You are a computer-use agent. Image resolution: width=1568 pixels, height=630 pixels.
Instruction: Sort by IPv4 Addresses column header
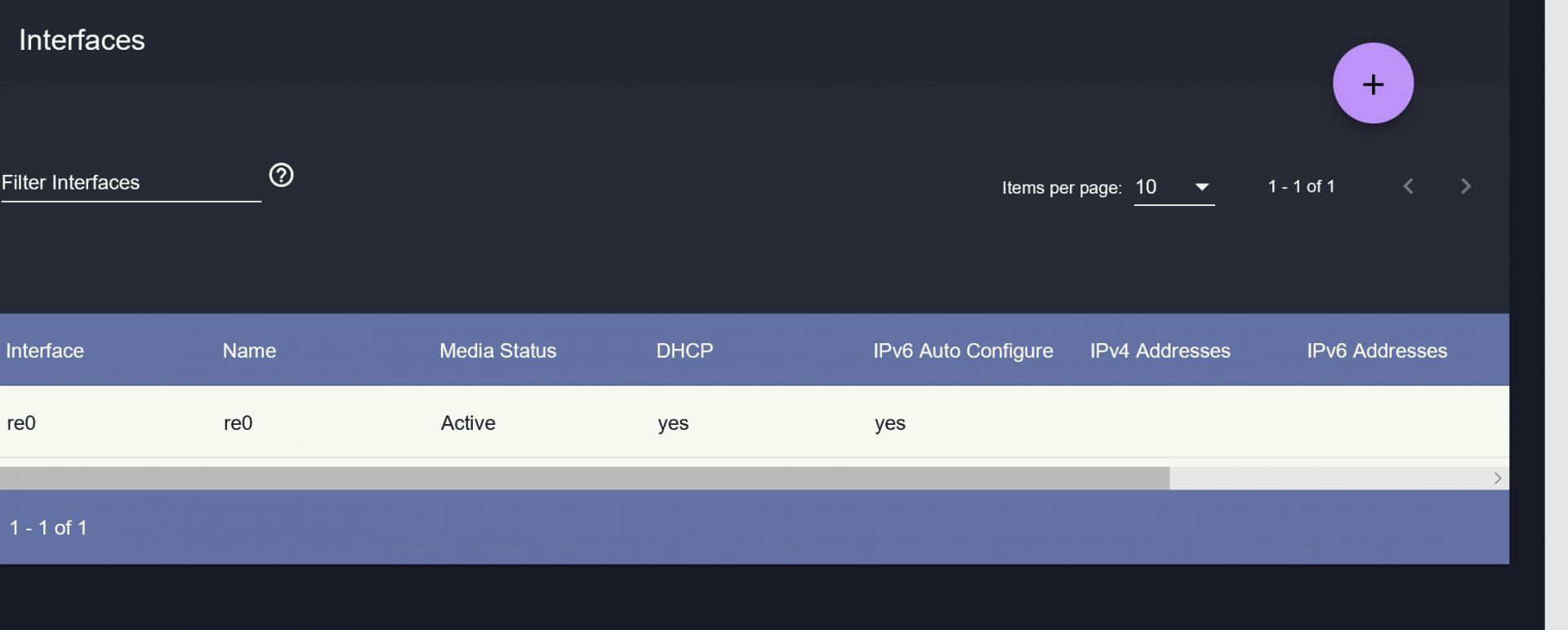[1160, 351]
